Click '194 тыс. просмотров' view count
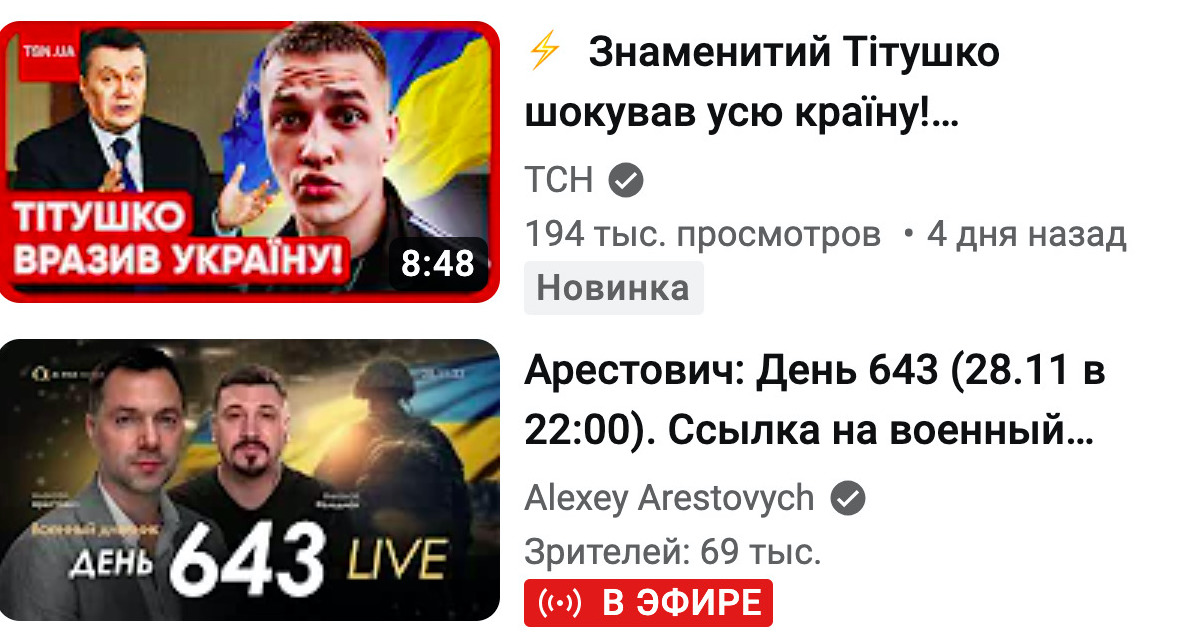This screenshot has height=634, width=1181. (703, 234)
